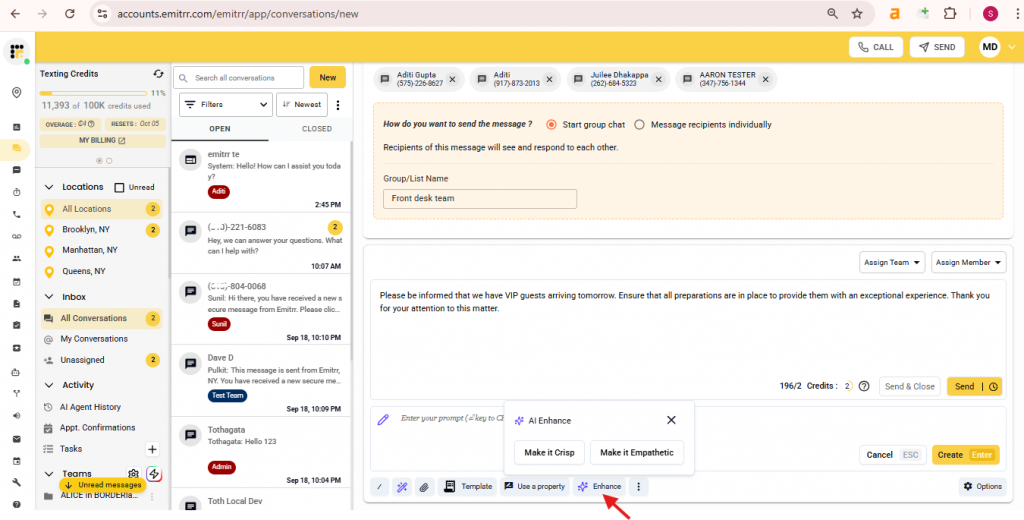The image size is (1024, 520).
Task: Open the more options menu beside Newest
Action: 338,105
